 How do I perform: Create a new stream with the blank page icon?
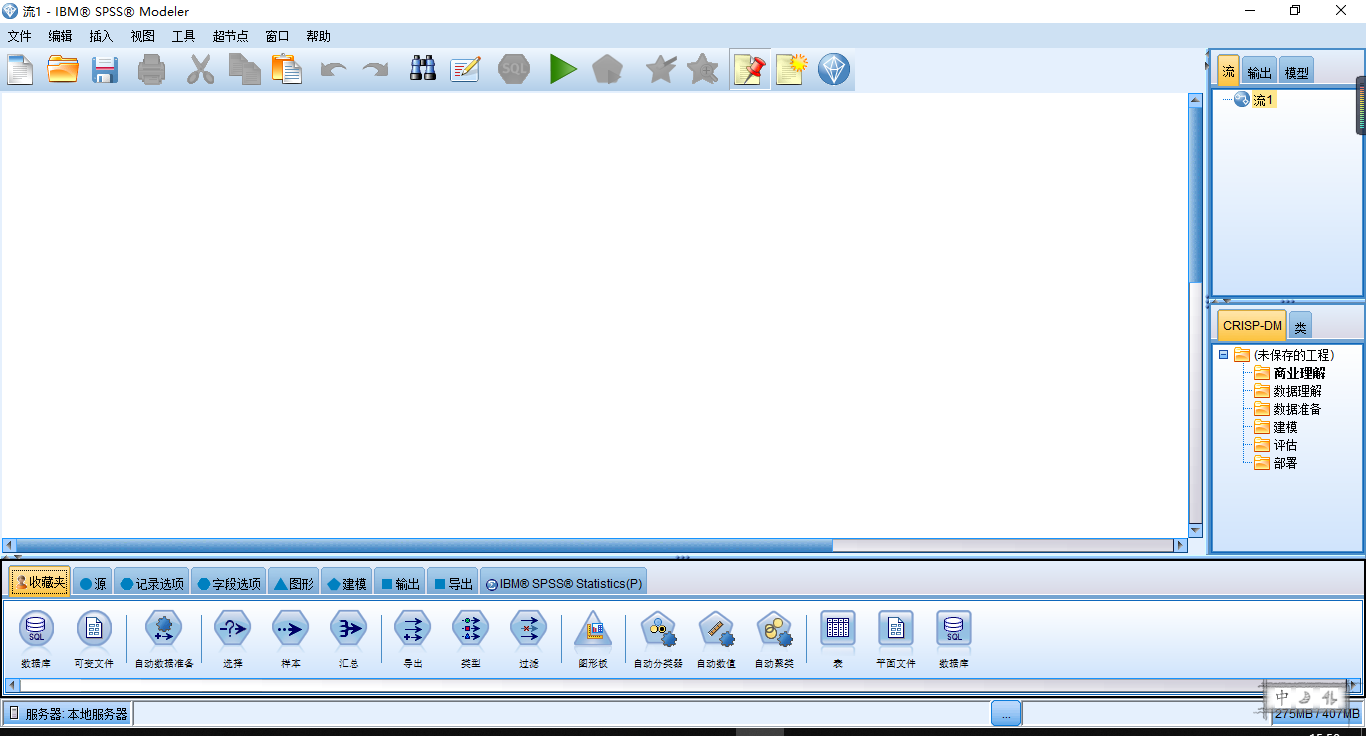21,70
